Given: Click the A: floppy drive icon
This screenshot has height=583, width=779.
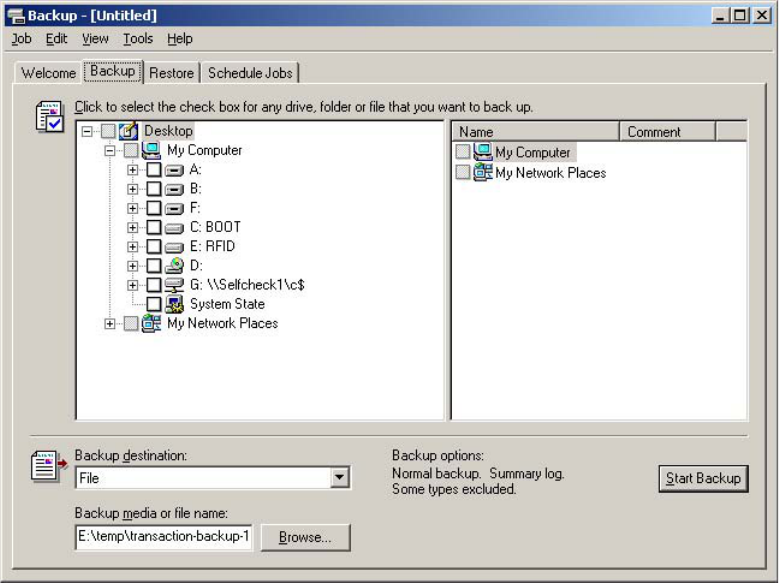Looking at the screenshot, I should (174, 170).
